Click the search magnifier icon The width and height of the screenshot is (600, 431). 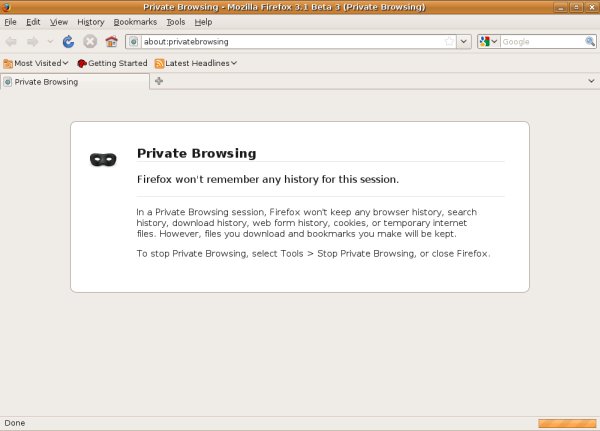590,41
